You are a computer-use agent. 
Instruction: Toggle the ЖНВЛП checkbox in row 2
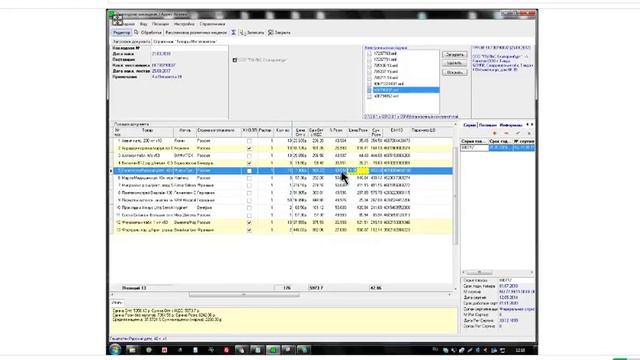[249, 149]
